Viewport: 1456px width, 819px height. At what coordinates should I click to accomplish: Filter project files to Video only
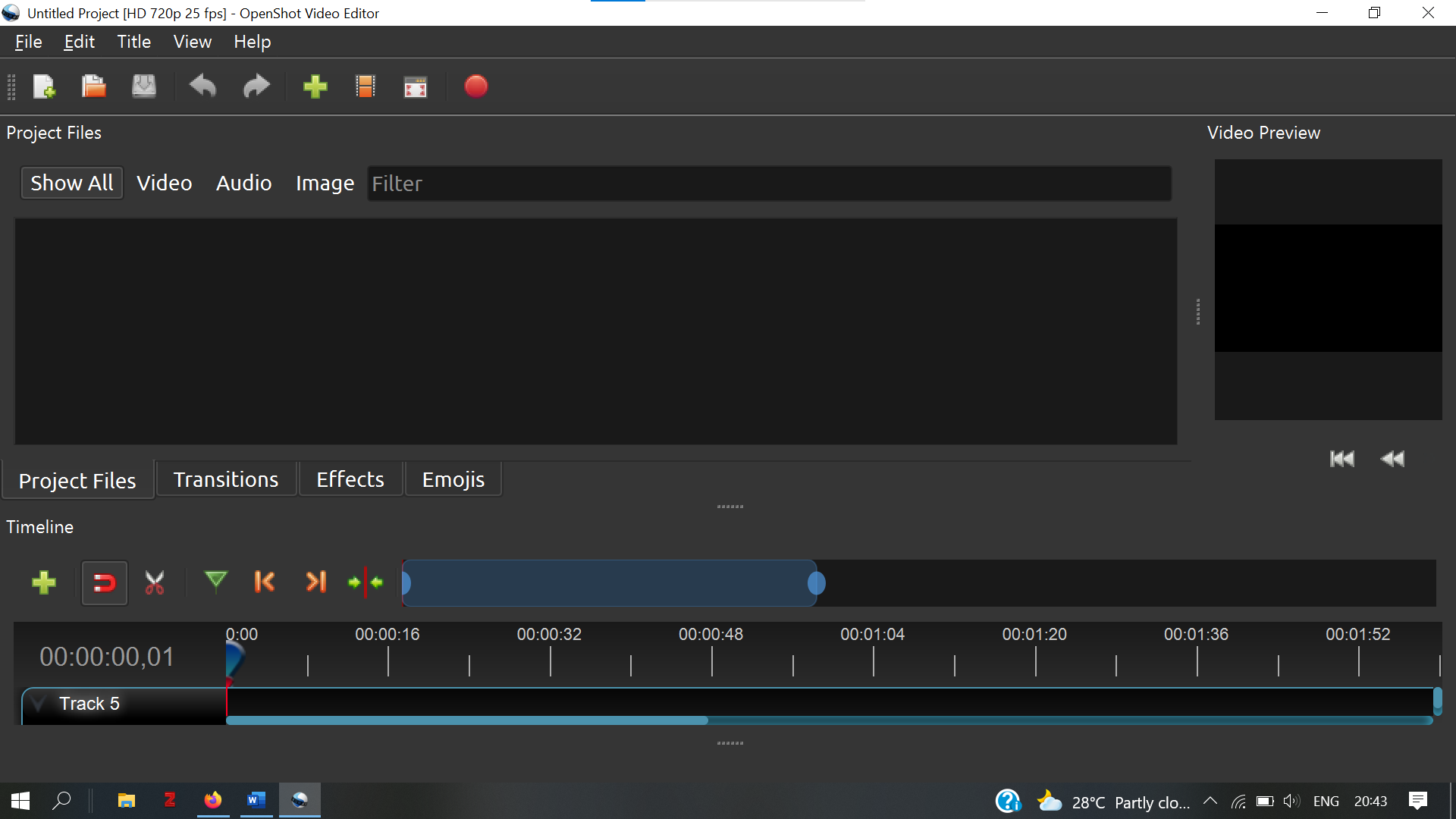point(164,183)
